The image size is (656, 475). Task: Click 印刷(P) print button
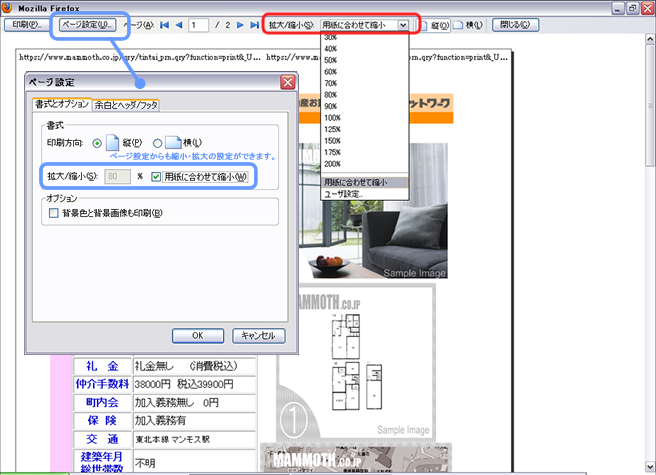tap(26, 25)
